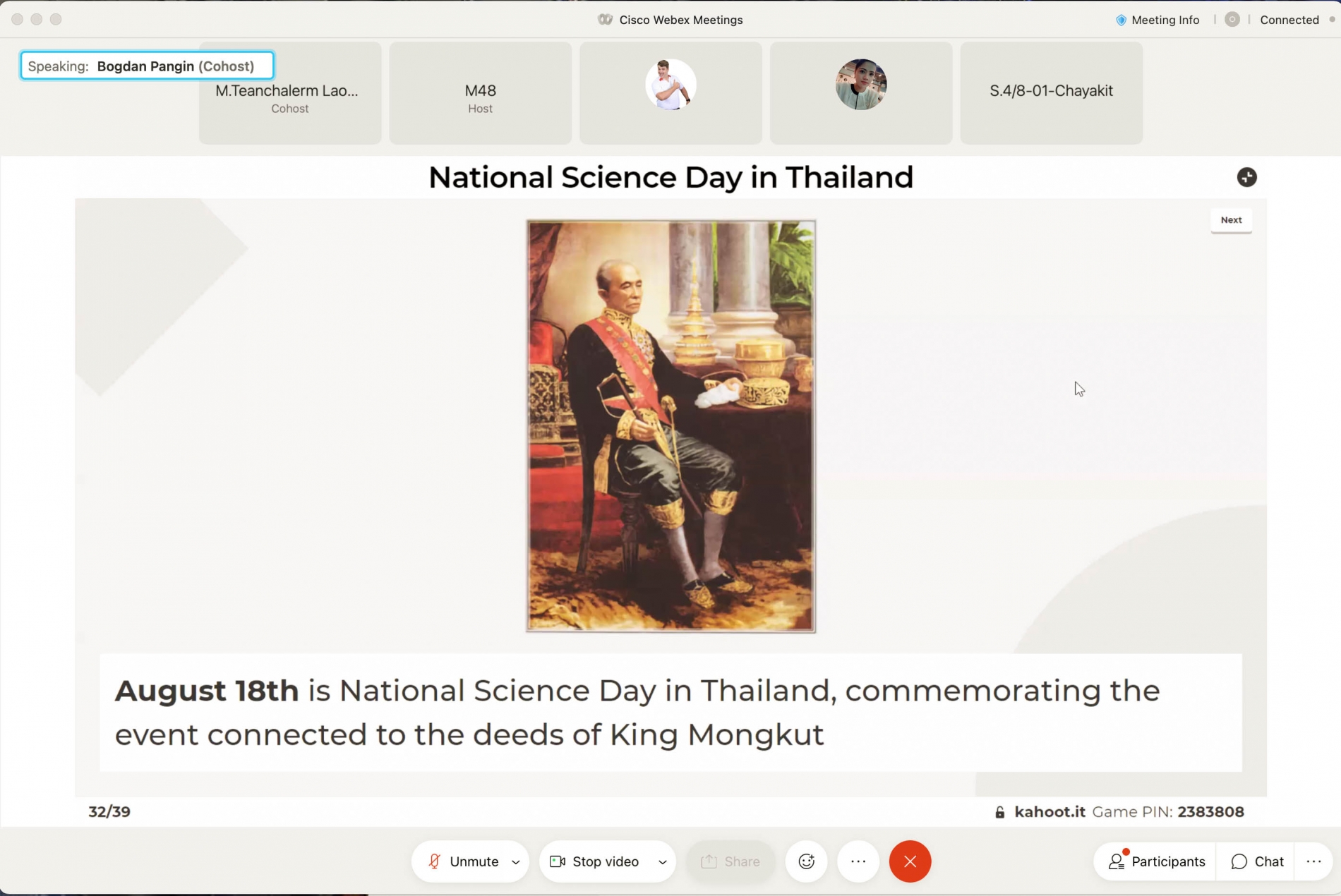Select M.Teanchalerm Lao... cohost tile
The image size is (1341, 896).
(x=290, y=93)
